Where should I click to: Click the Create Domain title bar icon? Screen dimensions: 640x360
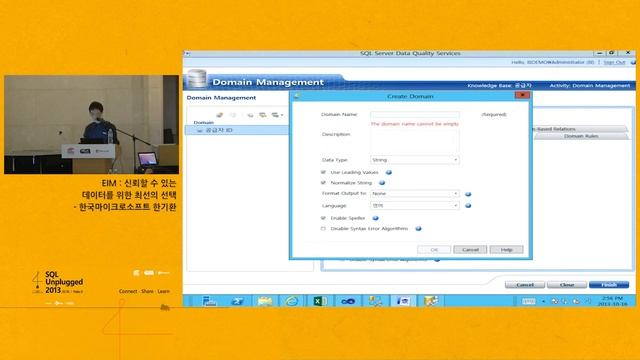[x=297, y=96]
